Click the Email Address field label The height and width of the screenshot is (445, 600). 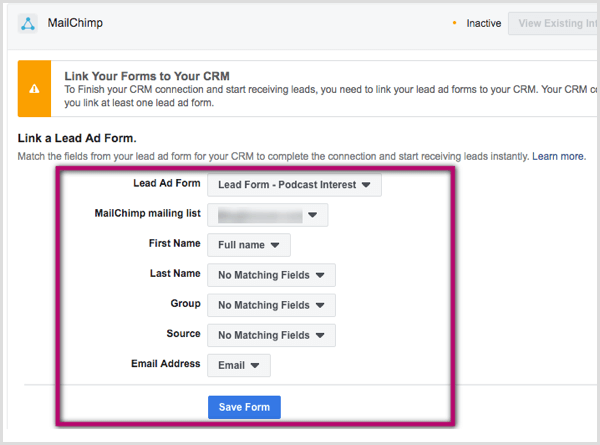pos(166,363)
